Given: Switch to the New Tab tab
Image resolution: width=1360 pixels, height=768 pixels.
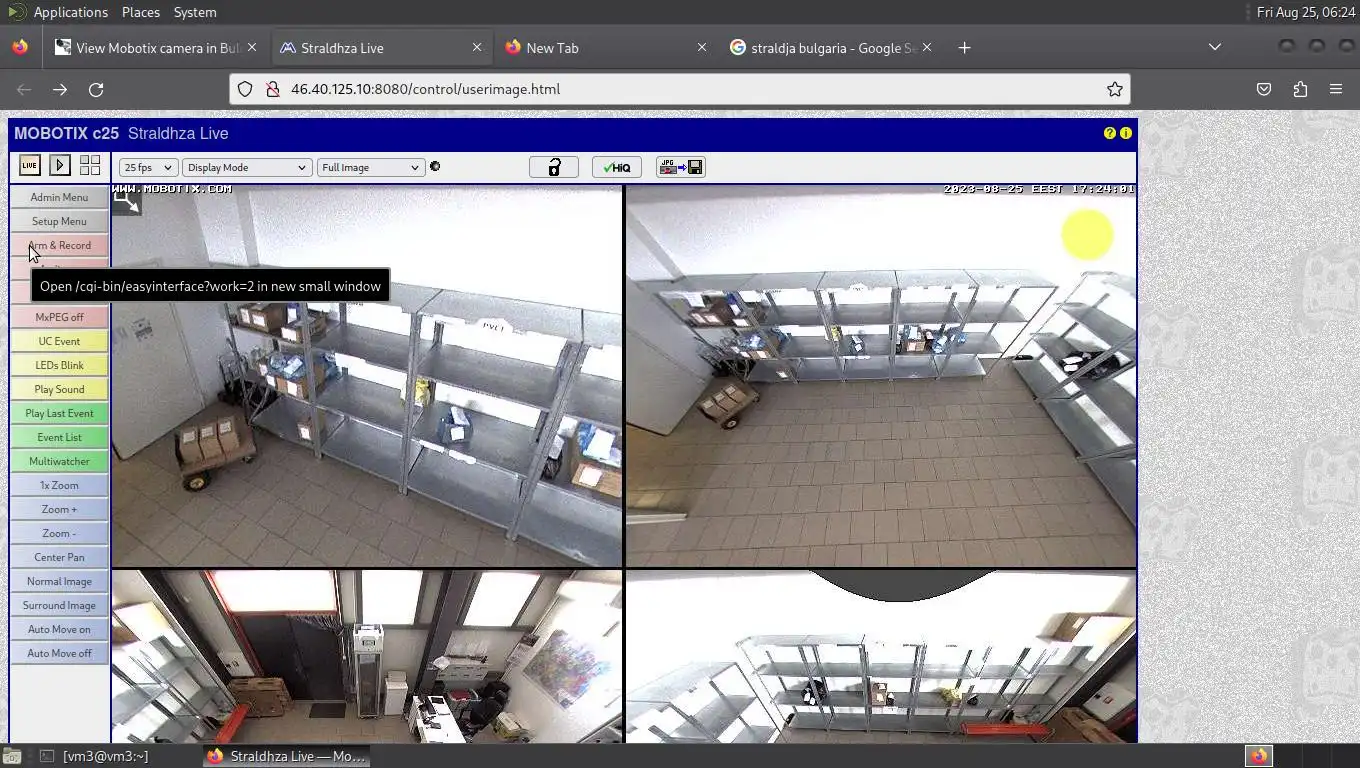Looking at the screenshot, I should [x=605, y=47].
